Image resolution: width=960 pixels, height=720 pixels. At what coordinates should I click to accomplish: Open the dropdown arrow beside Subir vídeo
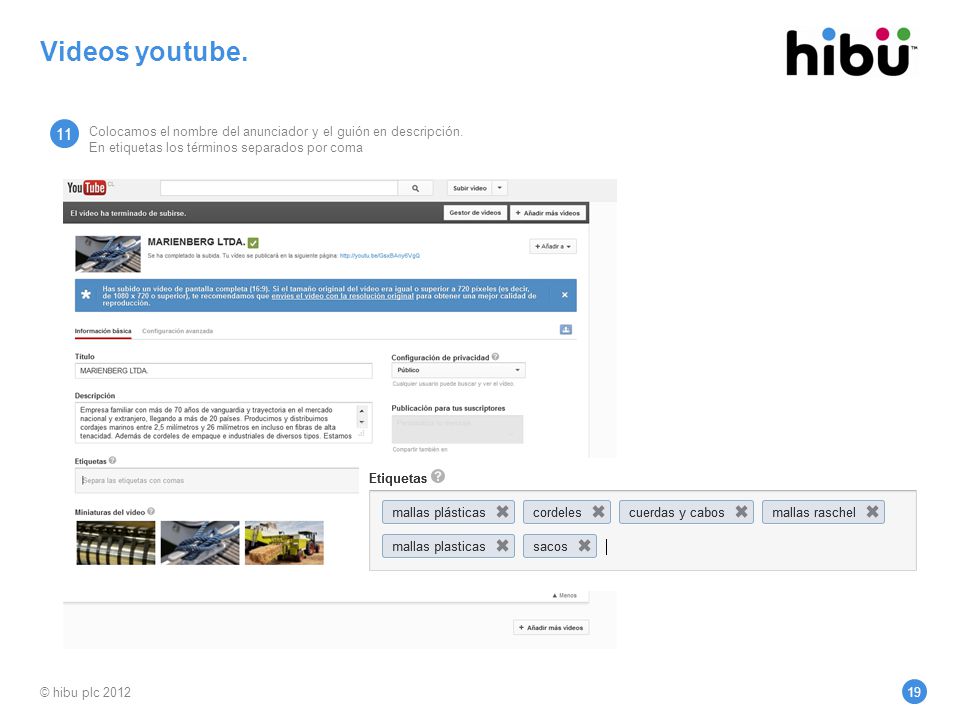(500, 188)
